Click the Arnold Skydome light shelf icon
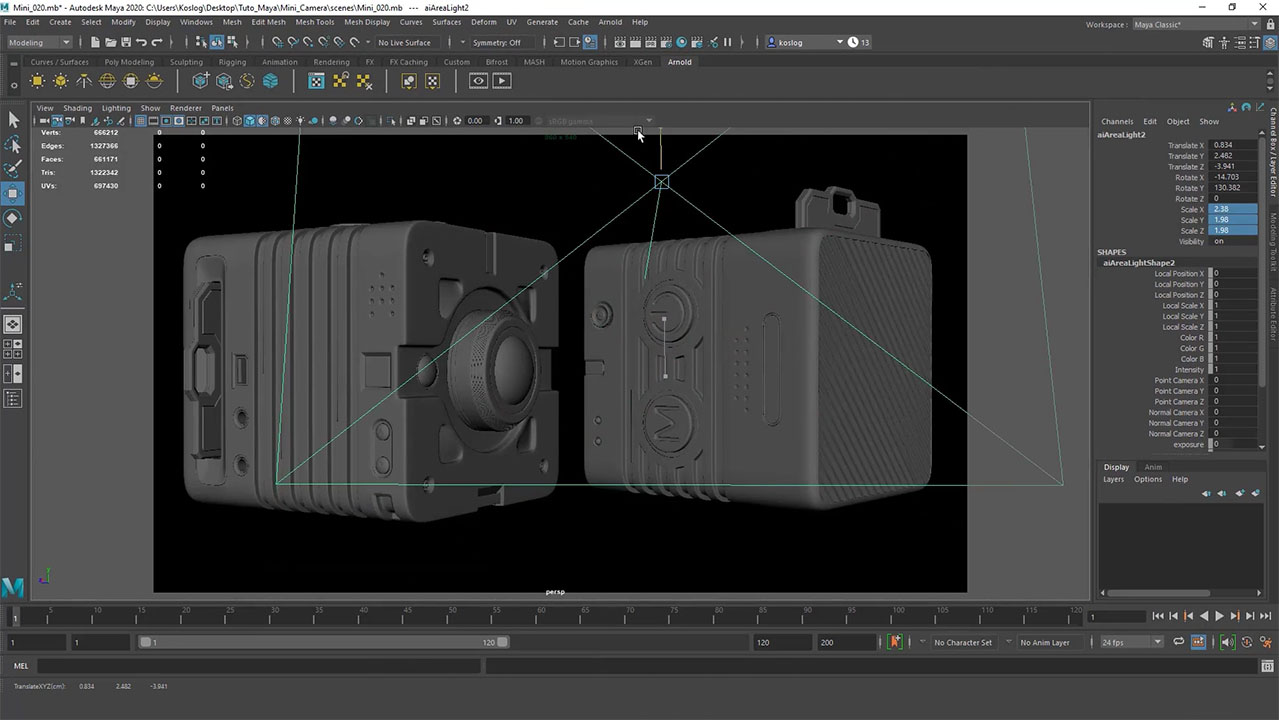1279x720 pixels. point(108,81)
